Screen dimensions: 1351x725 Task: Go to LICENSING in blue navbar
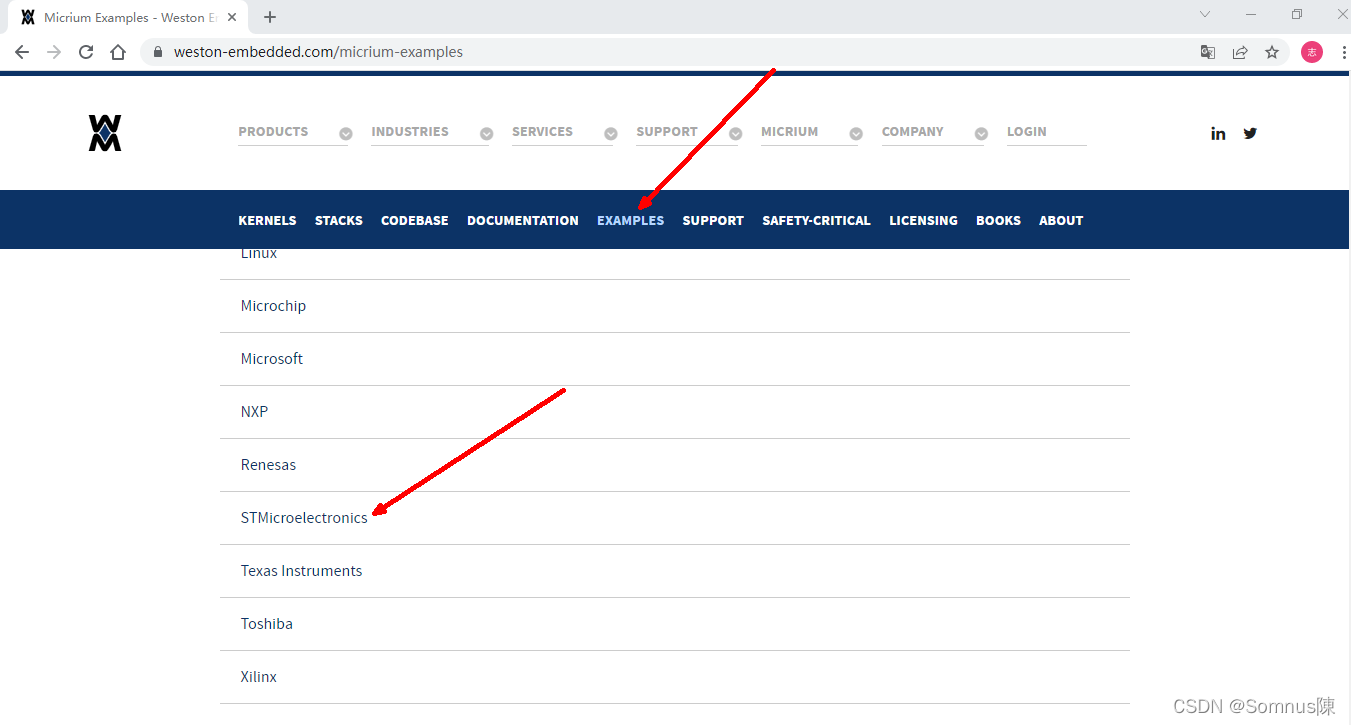(923, 220)
